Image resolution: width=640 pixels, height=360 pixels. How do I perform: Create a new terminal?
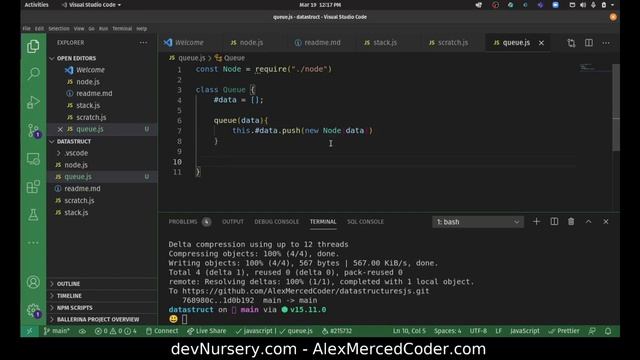point(536,221)
